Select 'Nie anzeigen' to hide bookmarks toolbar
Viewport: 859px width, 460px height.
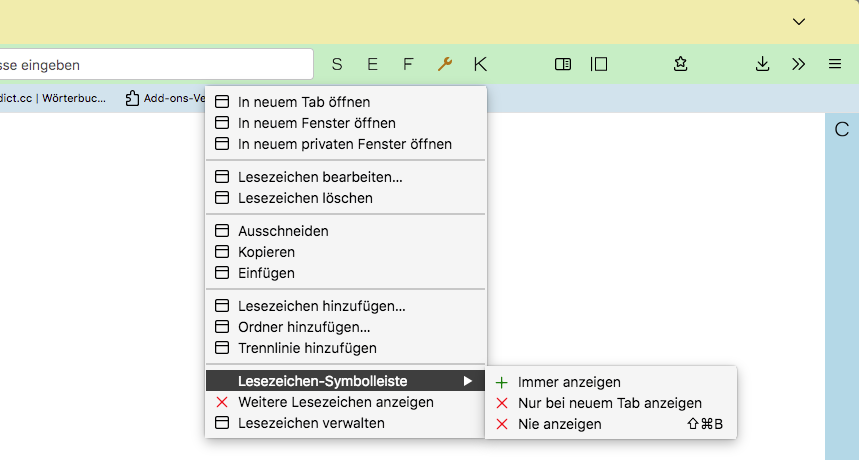click(559, 424)
